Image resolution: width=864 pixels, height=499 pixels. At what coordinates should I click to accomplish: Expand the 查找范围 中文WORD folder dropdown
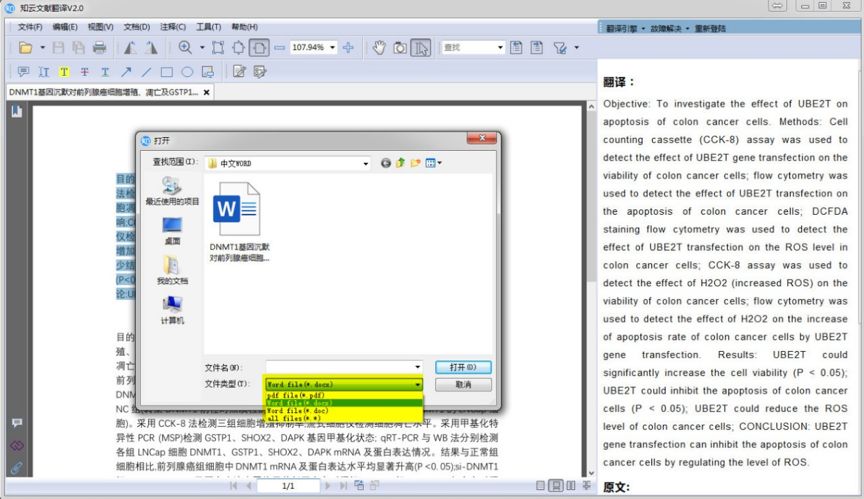(365, 164)
